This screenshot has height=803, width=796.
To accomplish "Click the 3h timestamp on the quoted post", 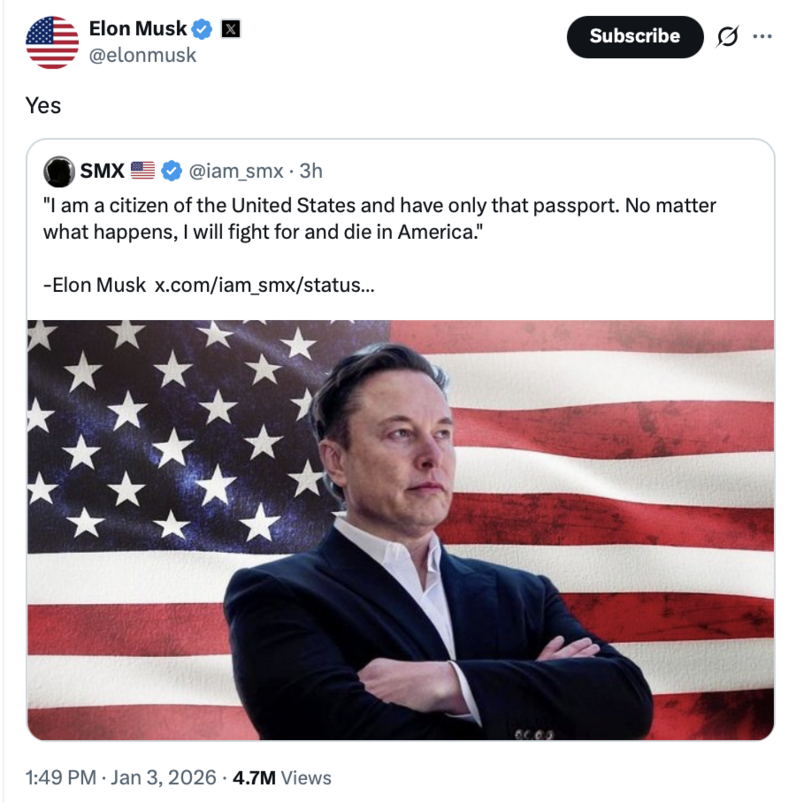I will (311, 172).
